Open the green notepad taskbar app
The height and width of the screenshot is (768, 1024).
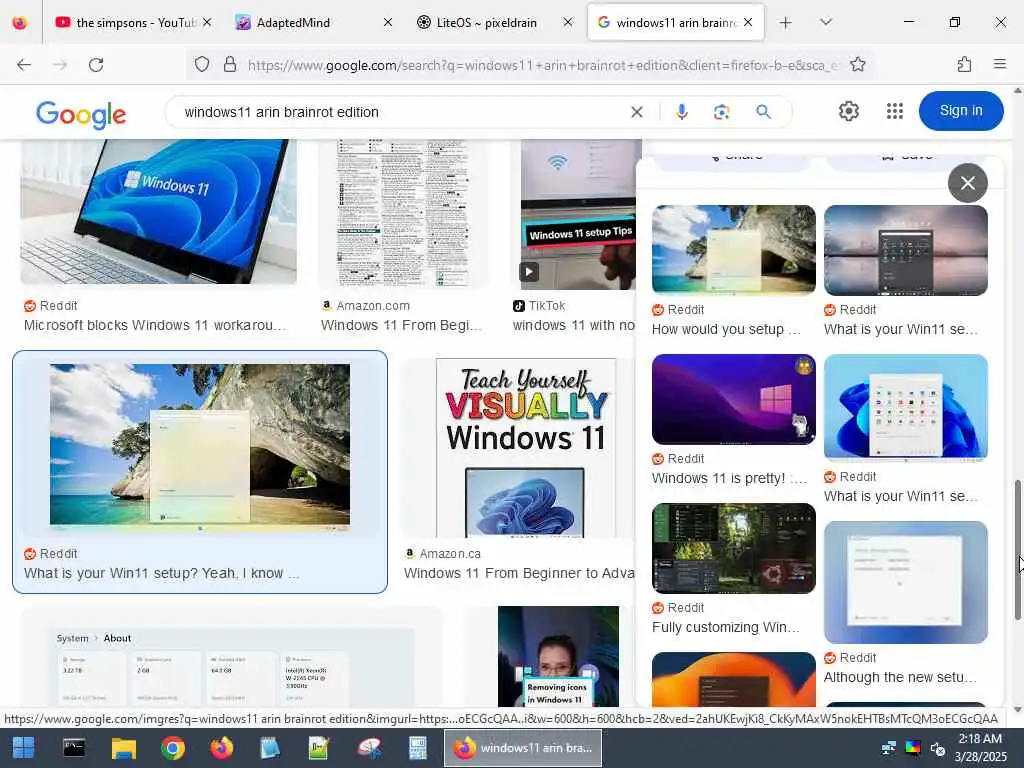319,748
